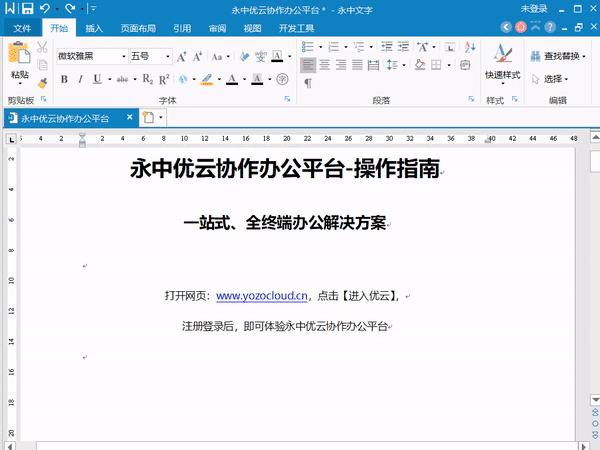
Task: Click the Superscript R² icon
Action: coord(164,79)
